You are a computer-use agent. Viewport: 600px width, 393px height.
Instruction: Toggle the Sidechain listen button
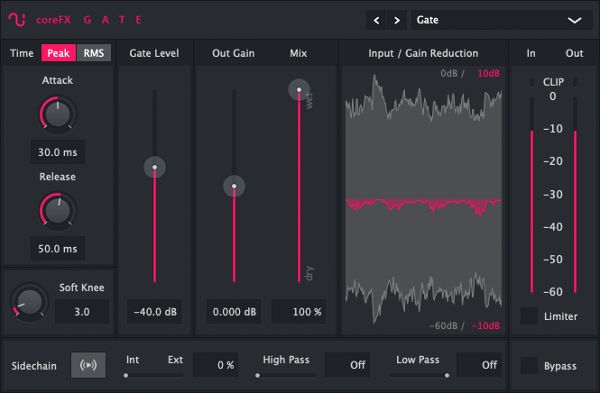pos(88,365)
